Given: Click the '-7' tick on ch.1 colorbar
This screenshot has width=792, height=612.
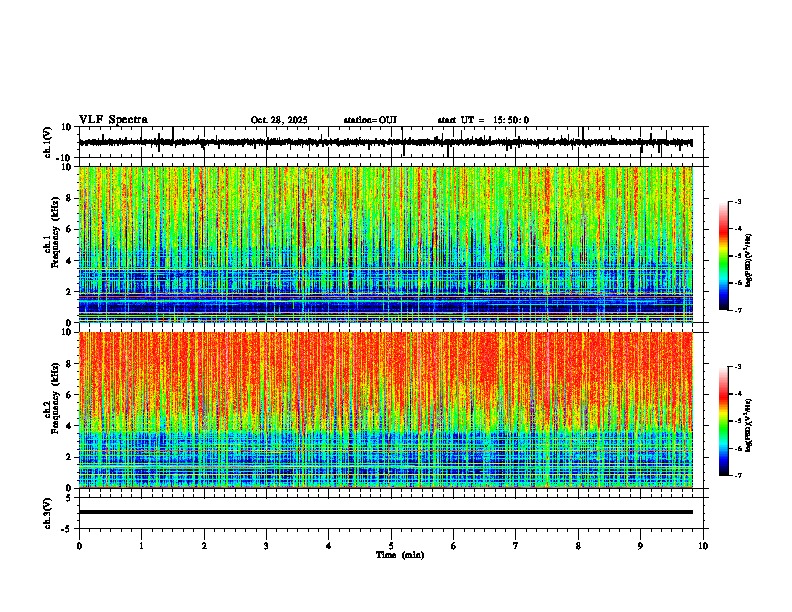Looking at the screenshot, I should pyautogui.click(x=738, y=310).
